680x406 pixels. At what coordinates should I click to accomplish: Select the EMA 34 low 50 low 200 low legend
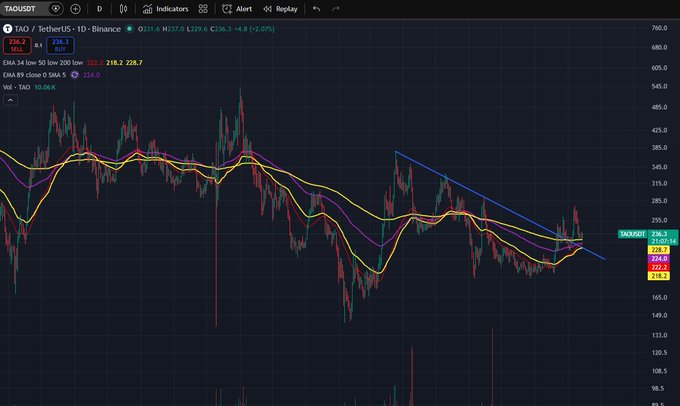tap(43, 62)
